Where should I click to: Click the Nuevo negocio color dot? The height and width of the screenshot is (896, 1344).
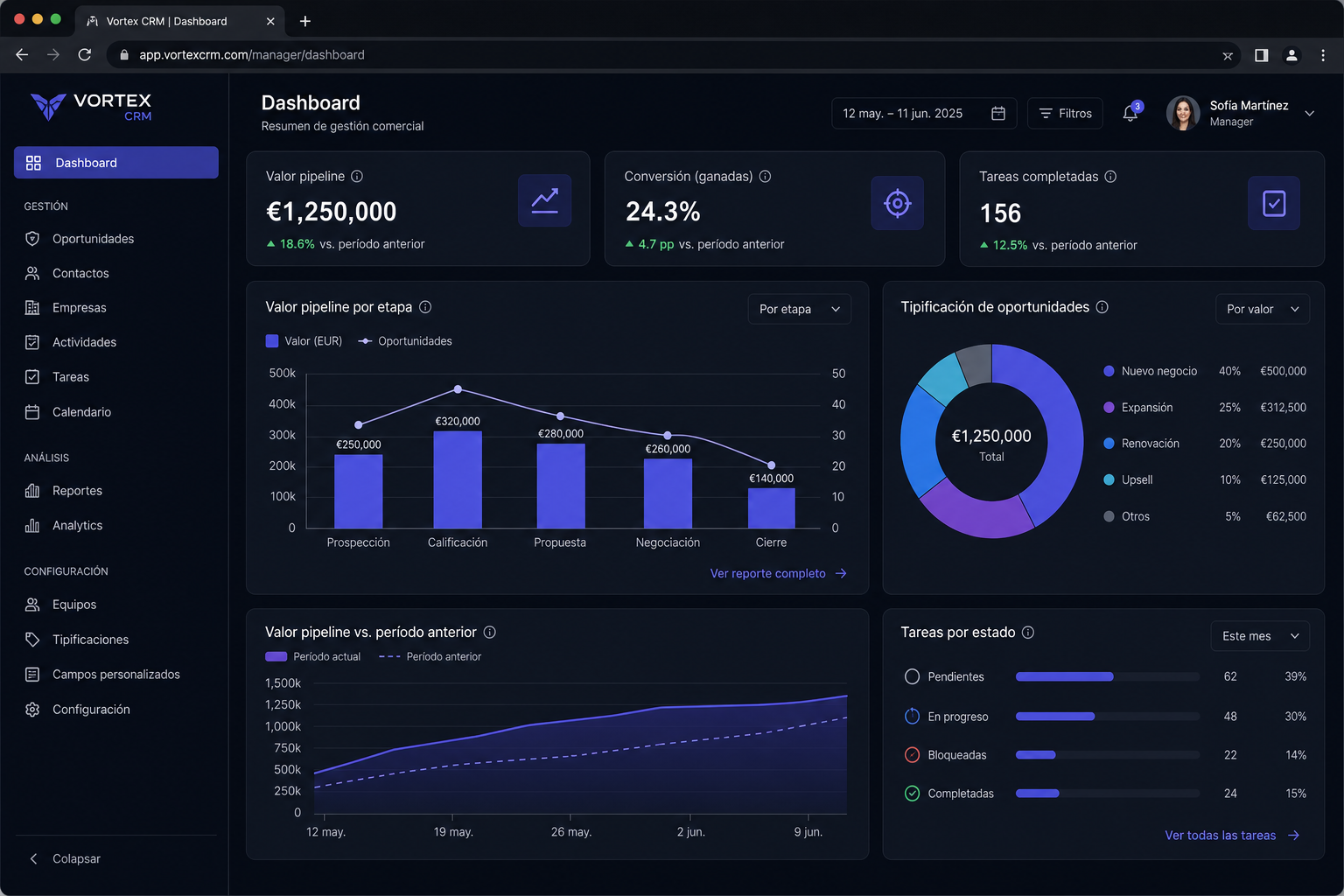coord(1109,371)
